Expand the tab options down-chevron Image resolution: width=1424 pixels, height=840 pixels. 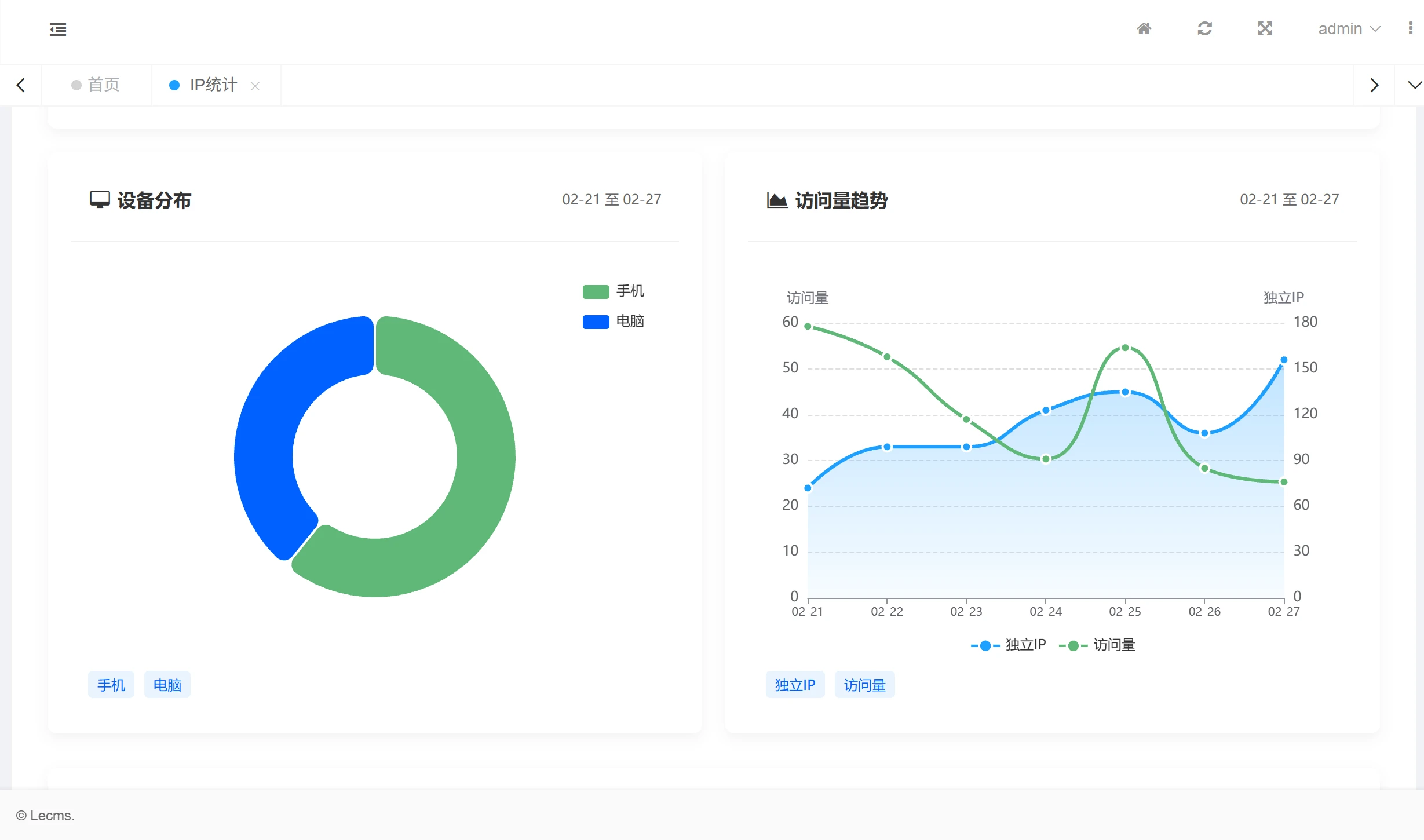(1414, 85)
